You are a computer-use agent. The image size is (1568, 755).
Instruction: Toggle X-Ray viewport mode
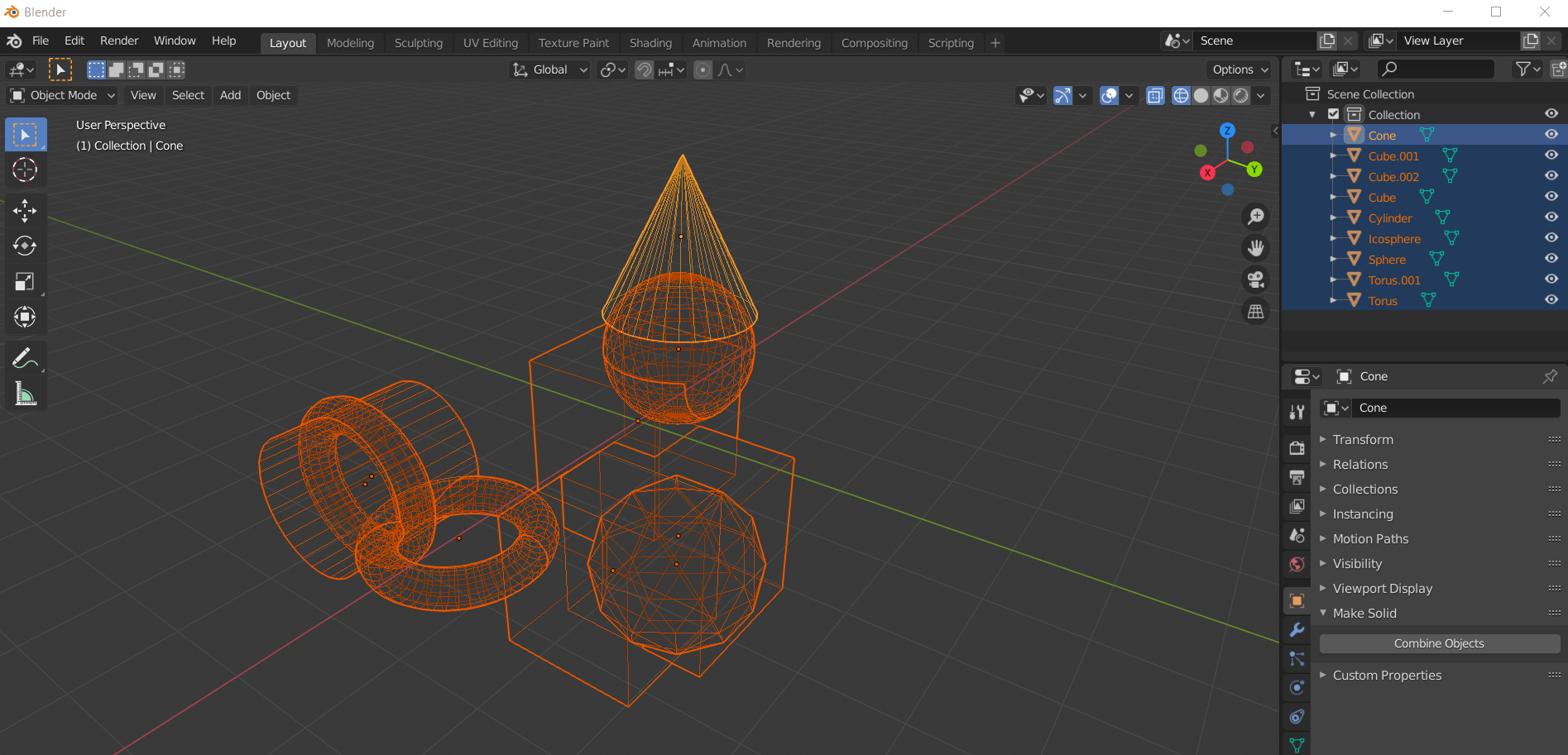click(1155, 95)
